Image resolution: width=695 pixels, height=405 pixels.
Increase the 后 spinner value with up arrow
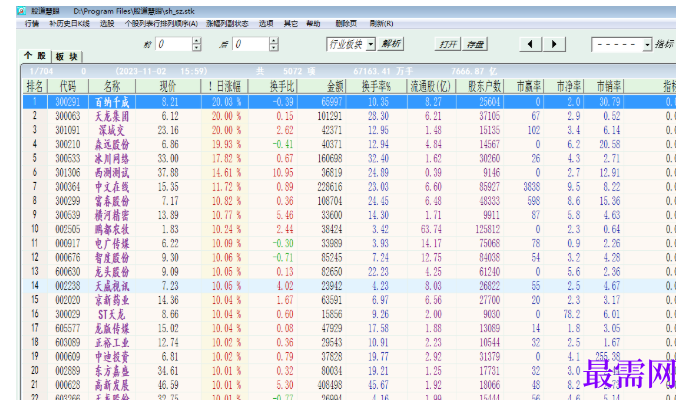point(274,41)
